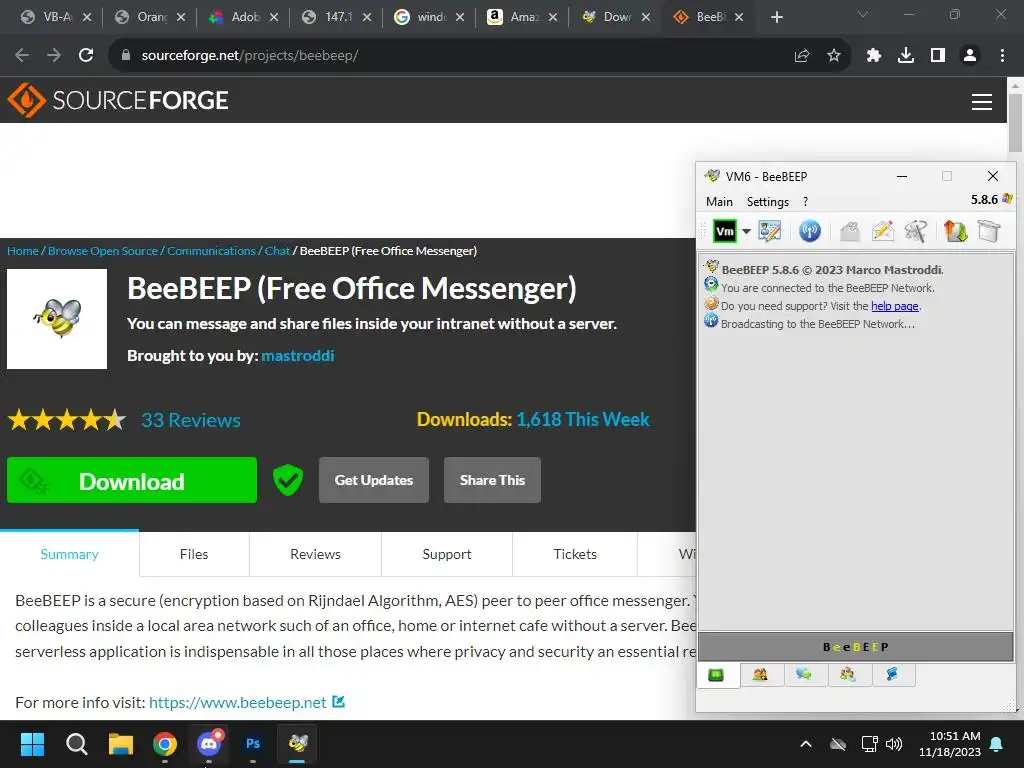Switch to the Amazon browser tab
Image resolution: width=1024 pixels, height=768 pixels.
(522, 17)
